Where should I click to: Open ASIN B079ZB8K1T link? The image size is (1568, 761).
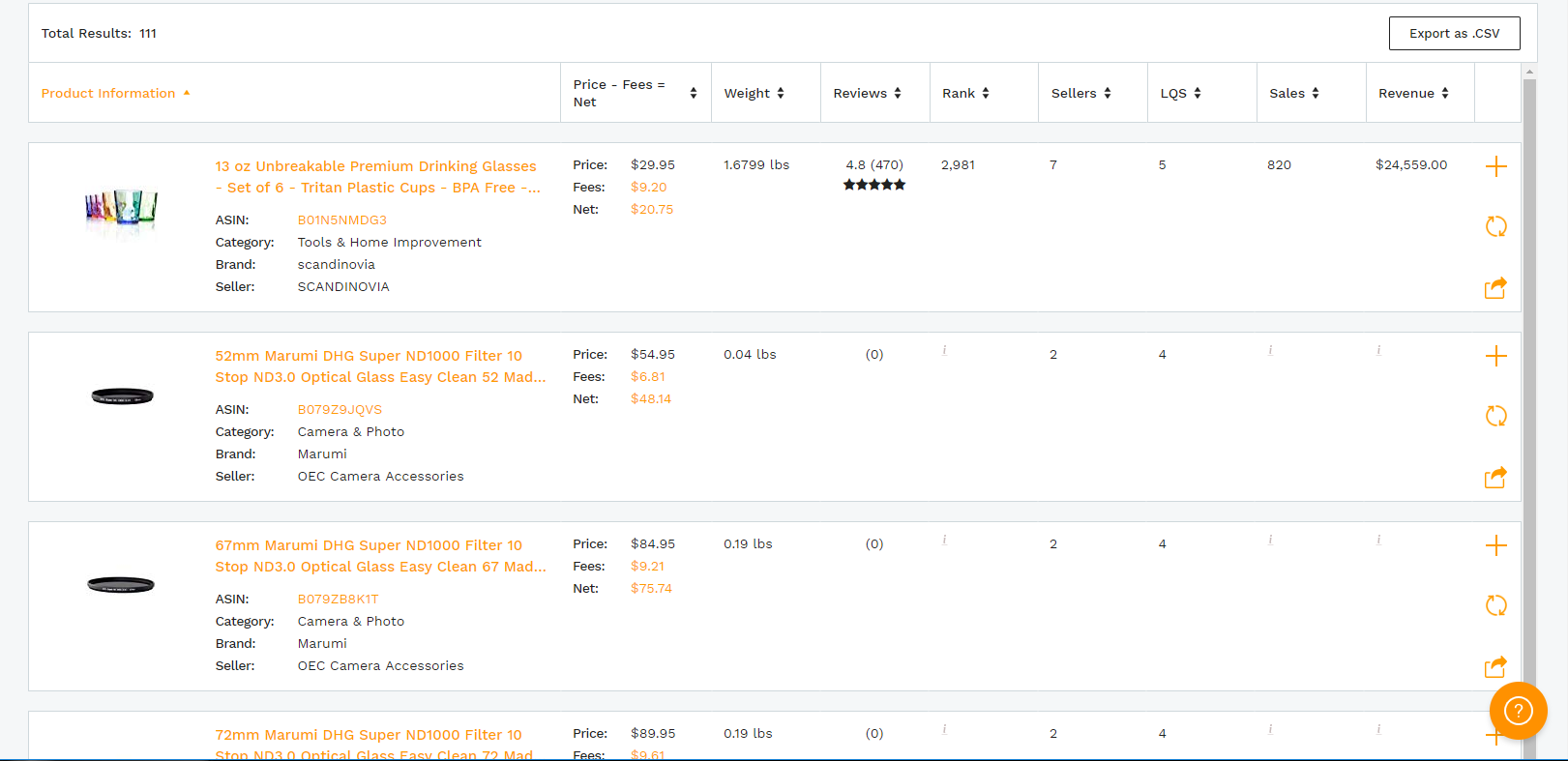(x=338, y=599)
